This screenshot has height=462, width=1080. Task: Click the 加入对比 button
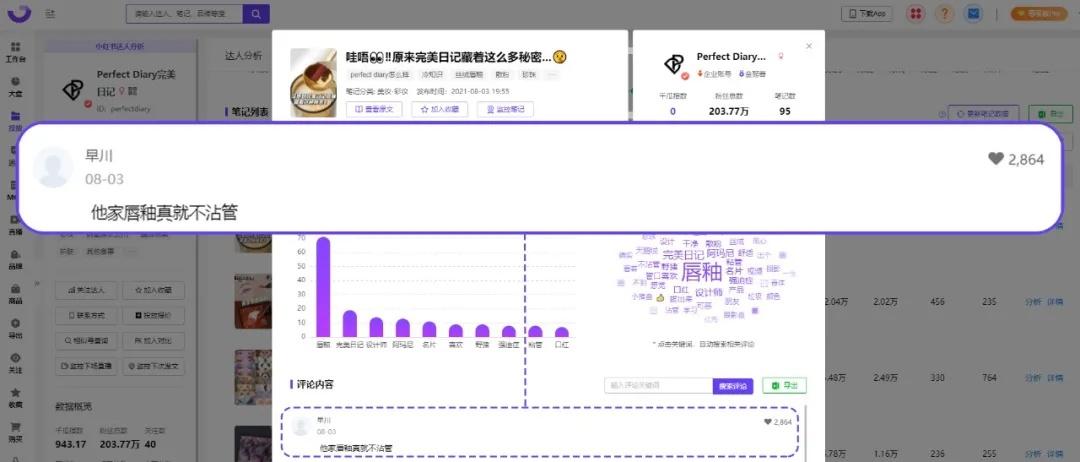point(154,340)
